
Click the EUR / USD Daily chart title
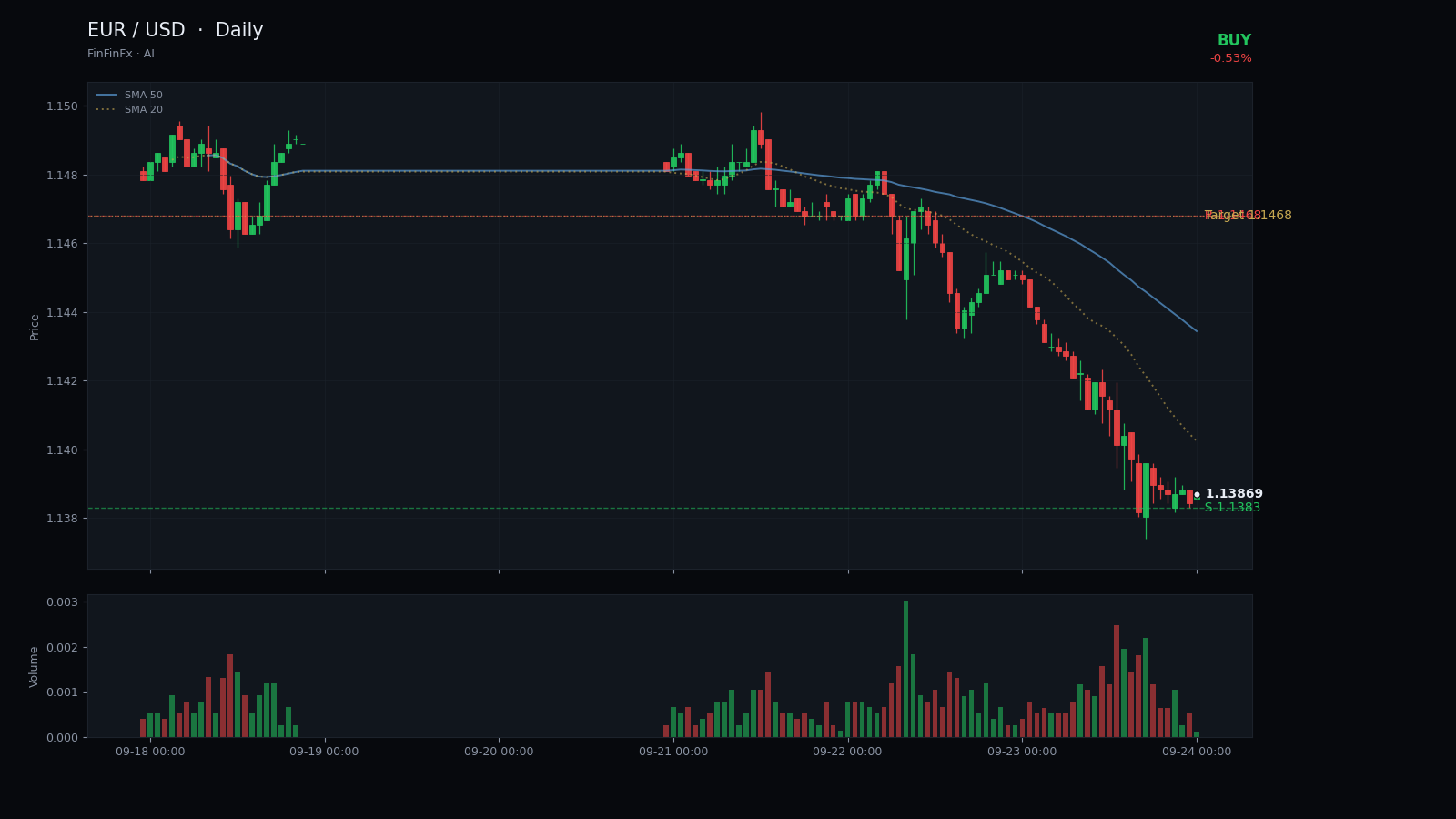click(175, 31)
